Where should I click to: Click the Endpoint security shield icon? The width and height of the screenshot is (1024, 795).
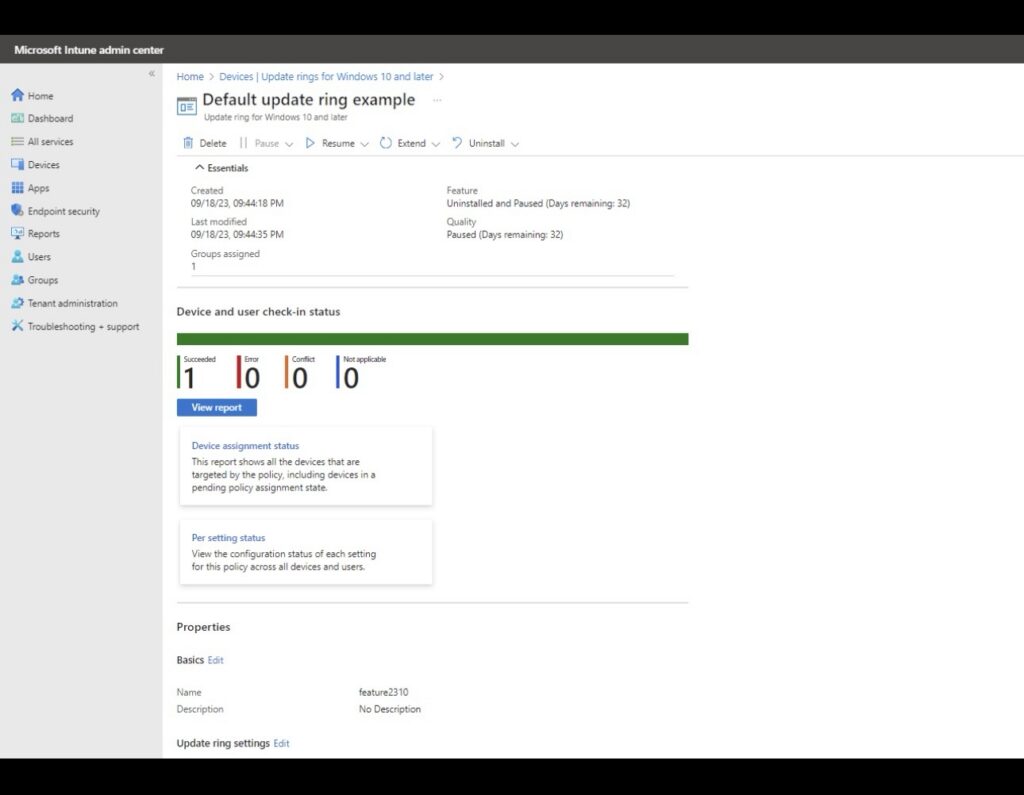[17, 211]
